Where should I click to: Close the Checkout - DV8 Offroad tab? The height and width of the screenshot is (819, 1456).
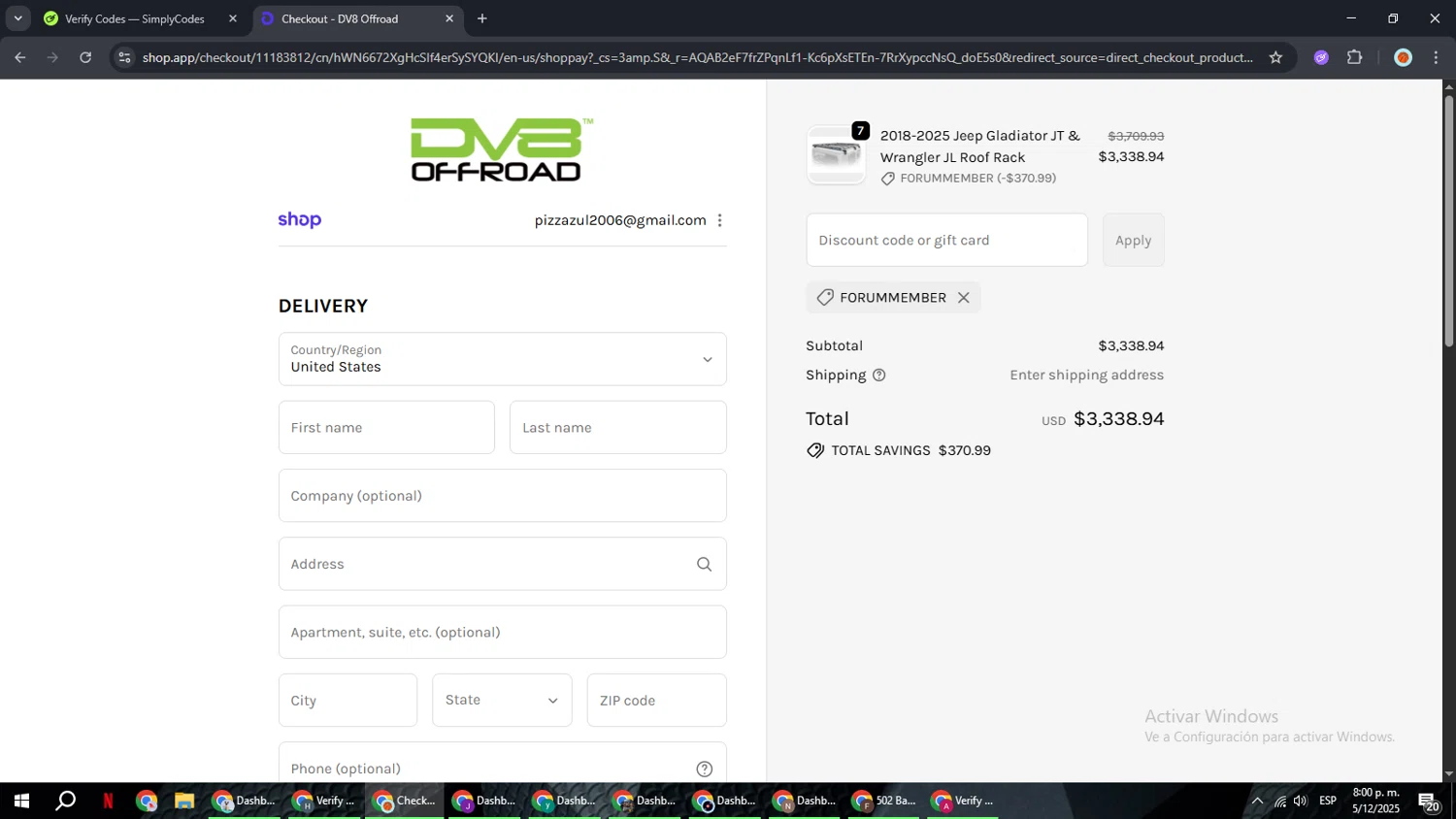[448, 18]
